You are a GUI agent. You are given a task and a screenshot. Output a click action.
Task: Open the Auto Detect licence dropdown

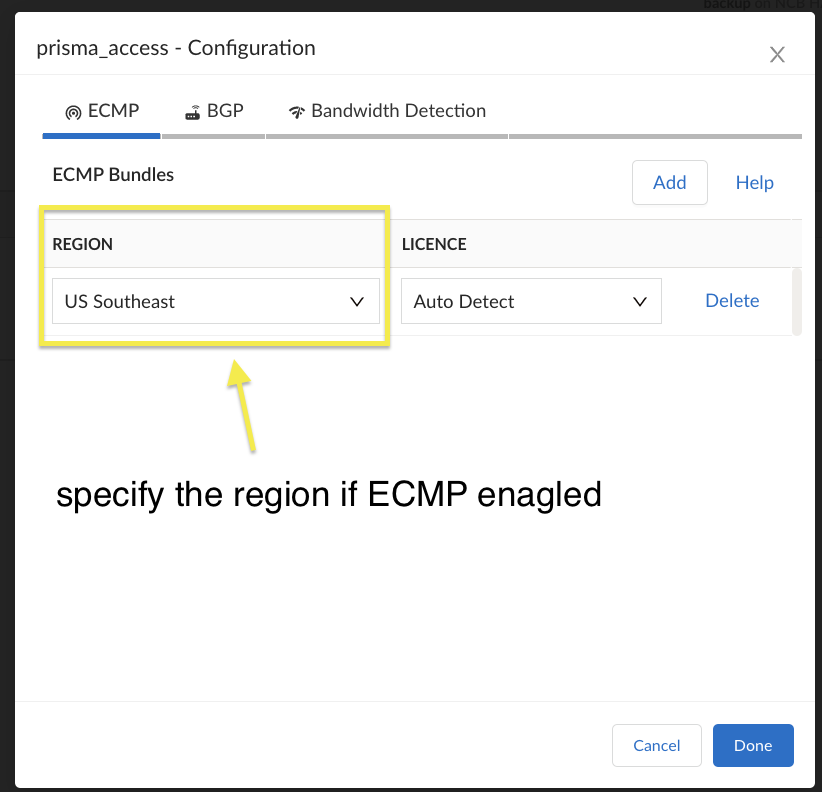coord(530,300)
